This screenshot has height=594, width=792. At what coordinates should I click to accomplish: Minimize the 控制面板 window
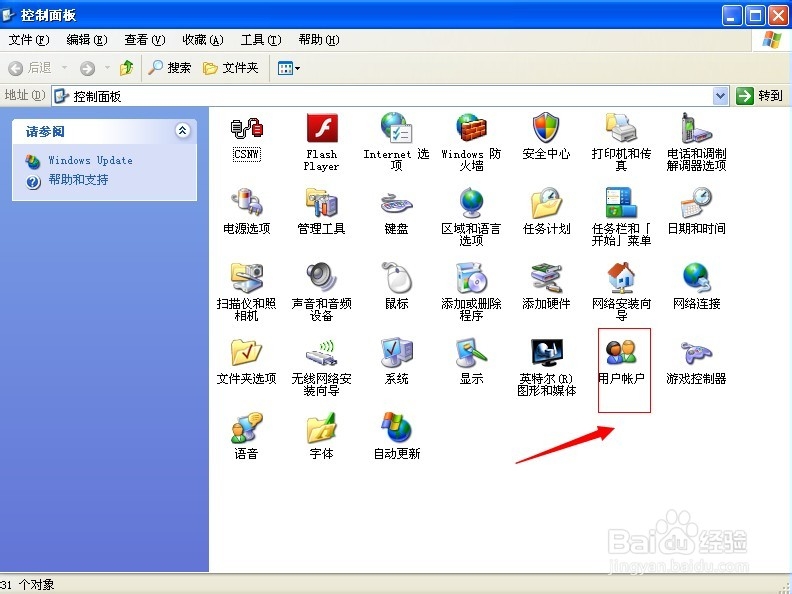click(x=732, y=16)
